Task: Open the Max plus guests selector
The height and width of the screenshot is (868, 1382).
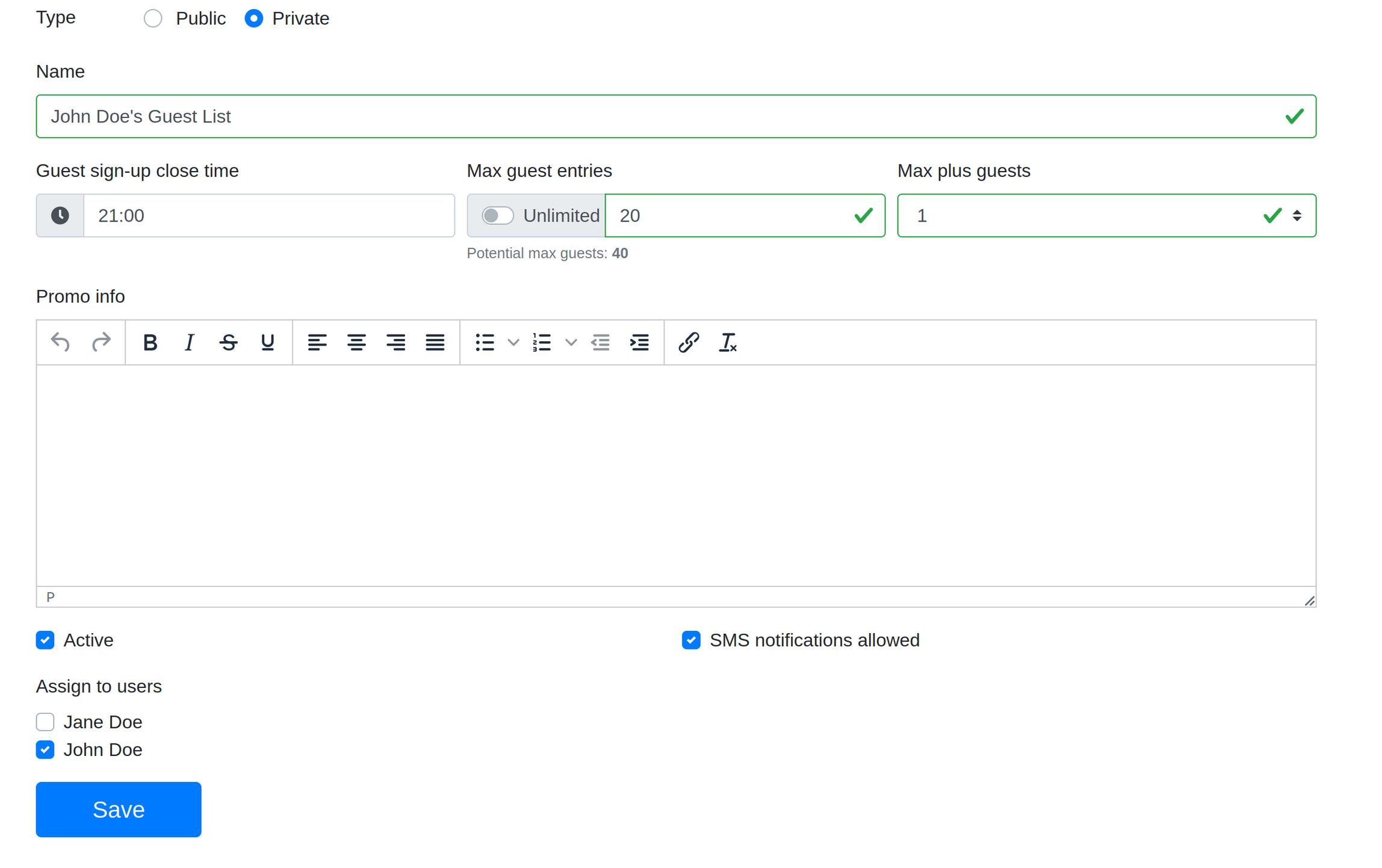Action: click(1105, 215)
